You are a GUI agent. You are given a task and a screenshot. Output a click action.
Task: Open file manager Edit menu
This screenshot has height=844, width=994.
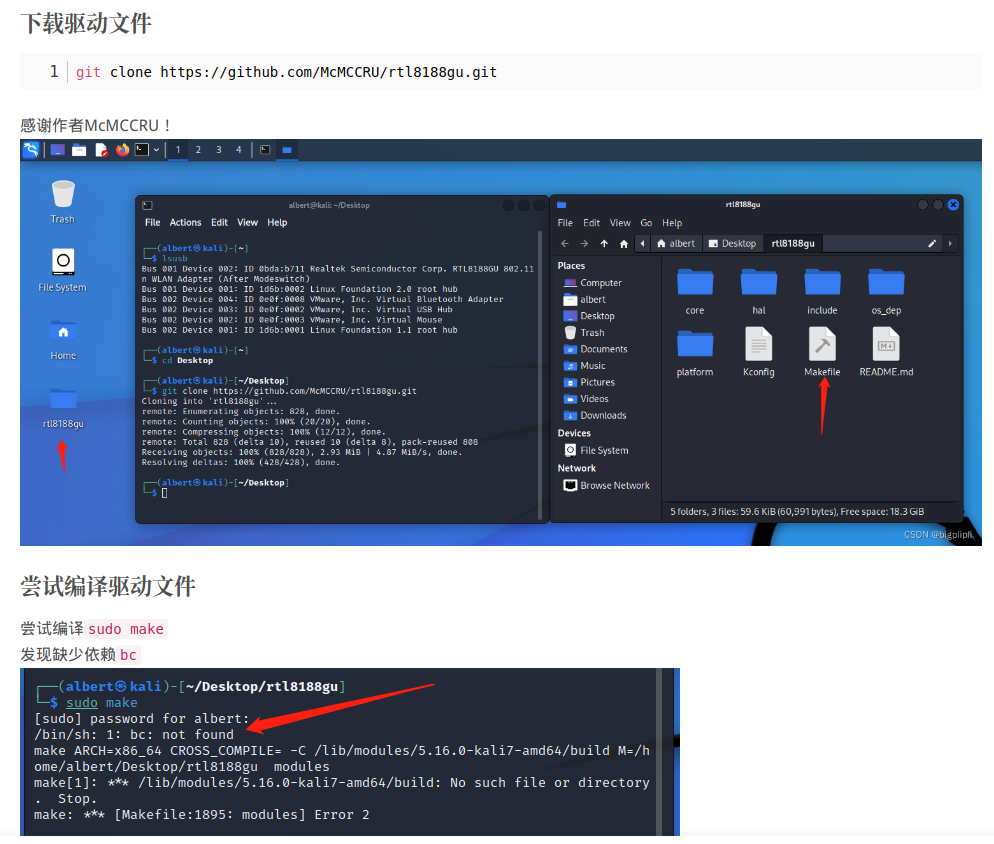(591, 223)
